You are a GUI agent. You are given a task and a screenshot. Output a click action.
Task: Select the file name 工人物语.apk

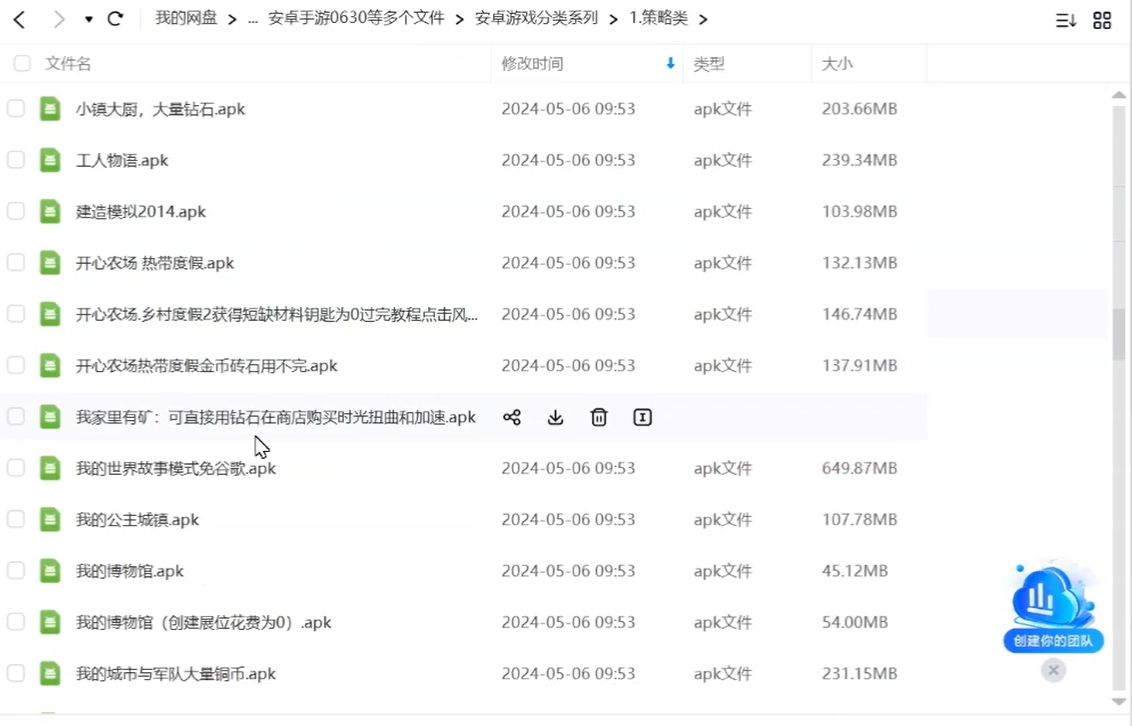(122, 160)
